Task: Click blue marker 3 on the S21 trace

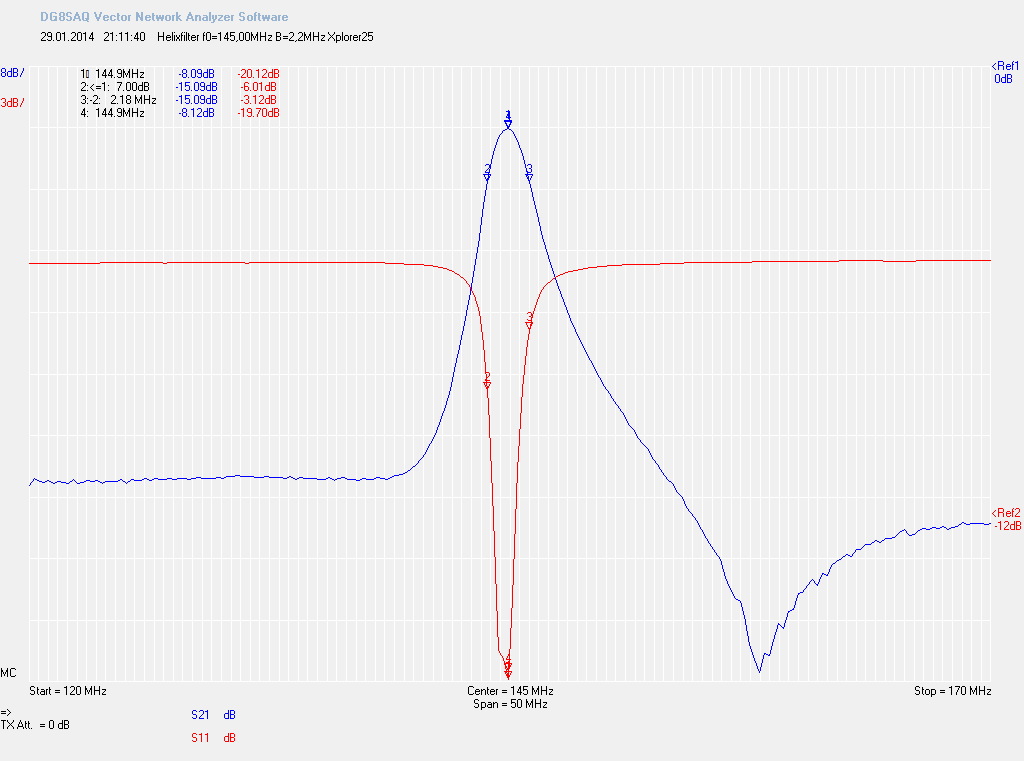Action: pyautogui.click(x=529, y=173)
